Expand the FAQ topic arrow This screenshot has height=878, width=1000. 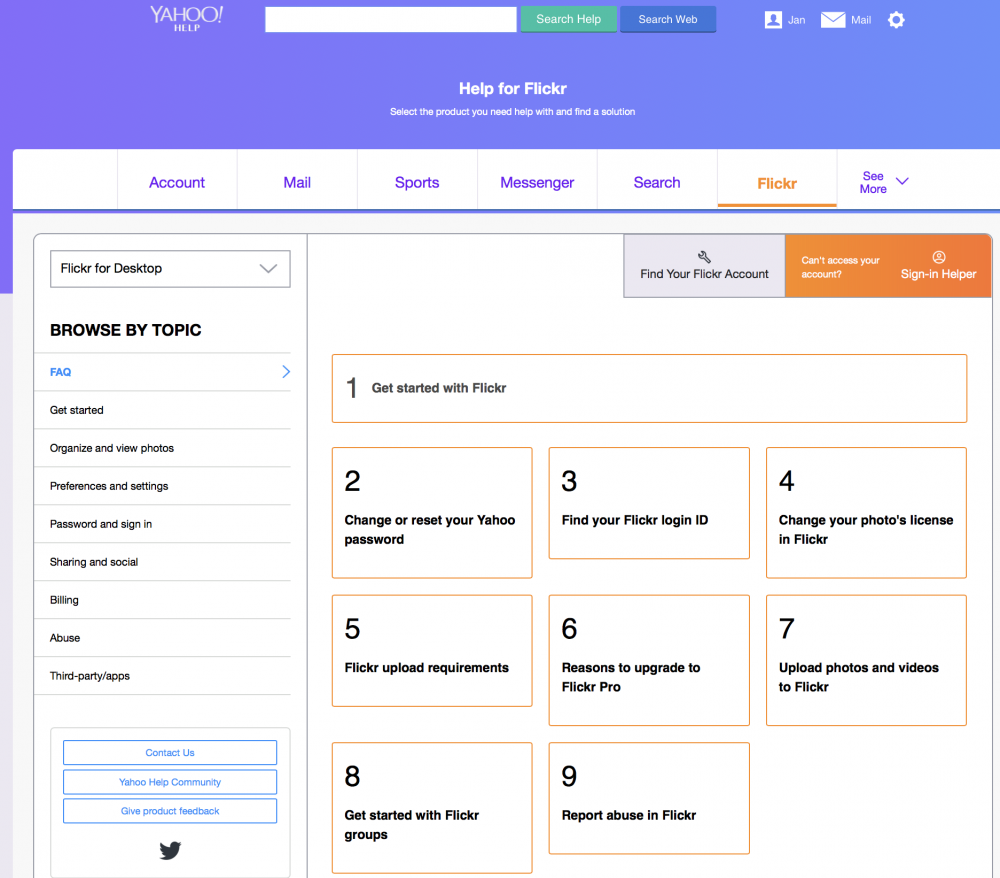coord(286,372)
